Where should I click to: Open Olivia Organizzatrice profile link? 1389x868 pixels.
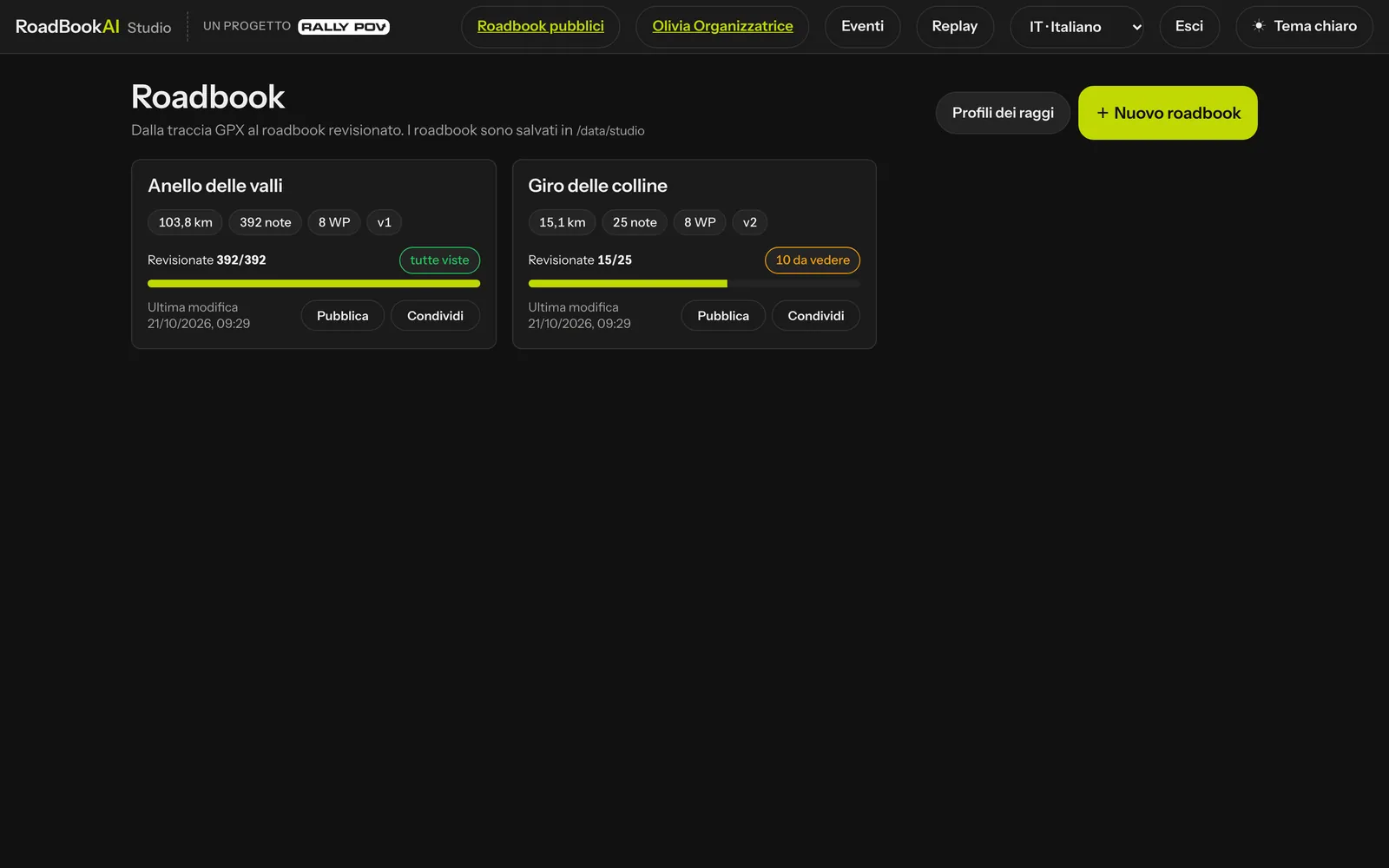tap(722, 27)
